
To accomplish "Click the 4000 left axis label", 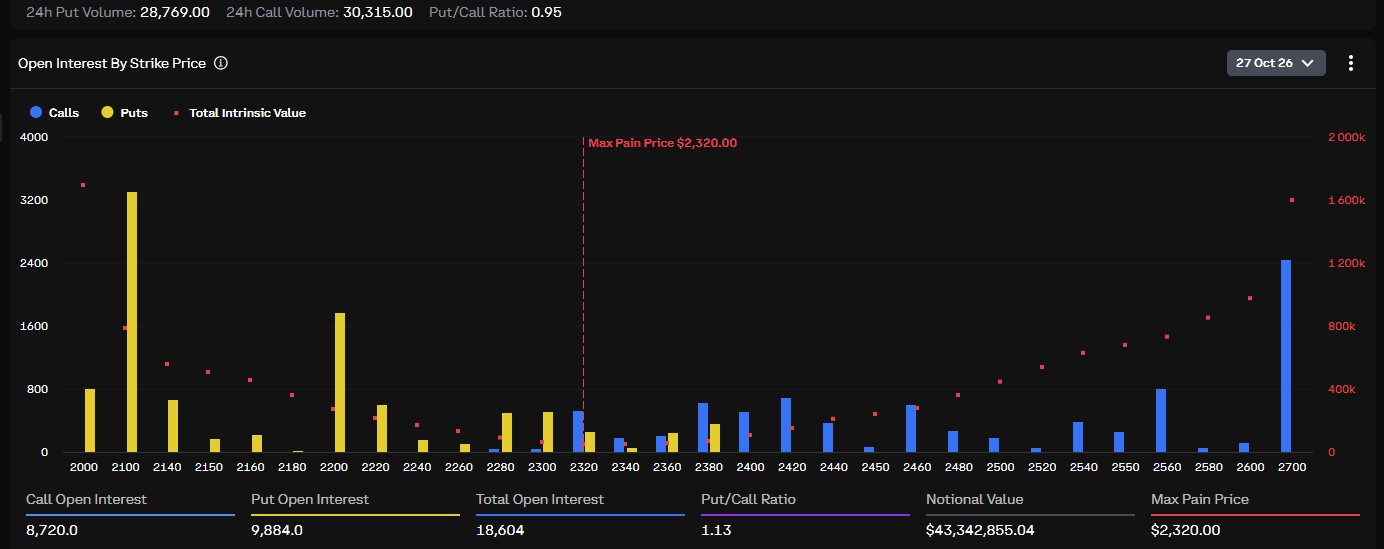I will click(33, 137).
